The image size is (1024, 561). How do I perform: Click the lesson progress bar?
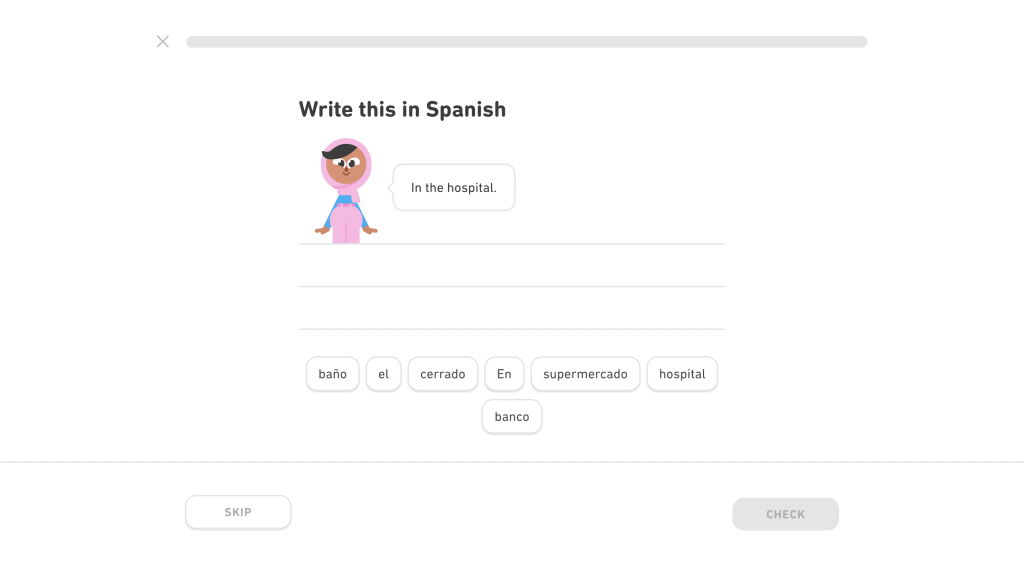(x=527, y=42)
